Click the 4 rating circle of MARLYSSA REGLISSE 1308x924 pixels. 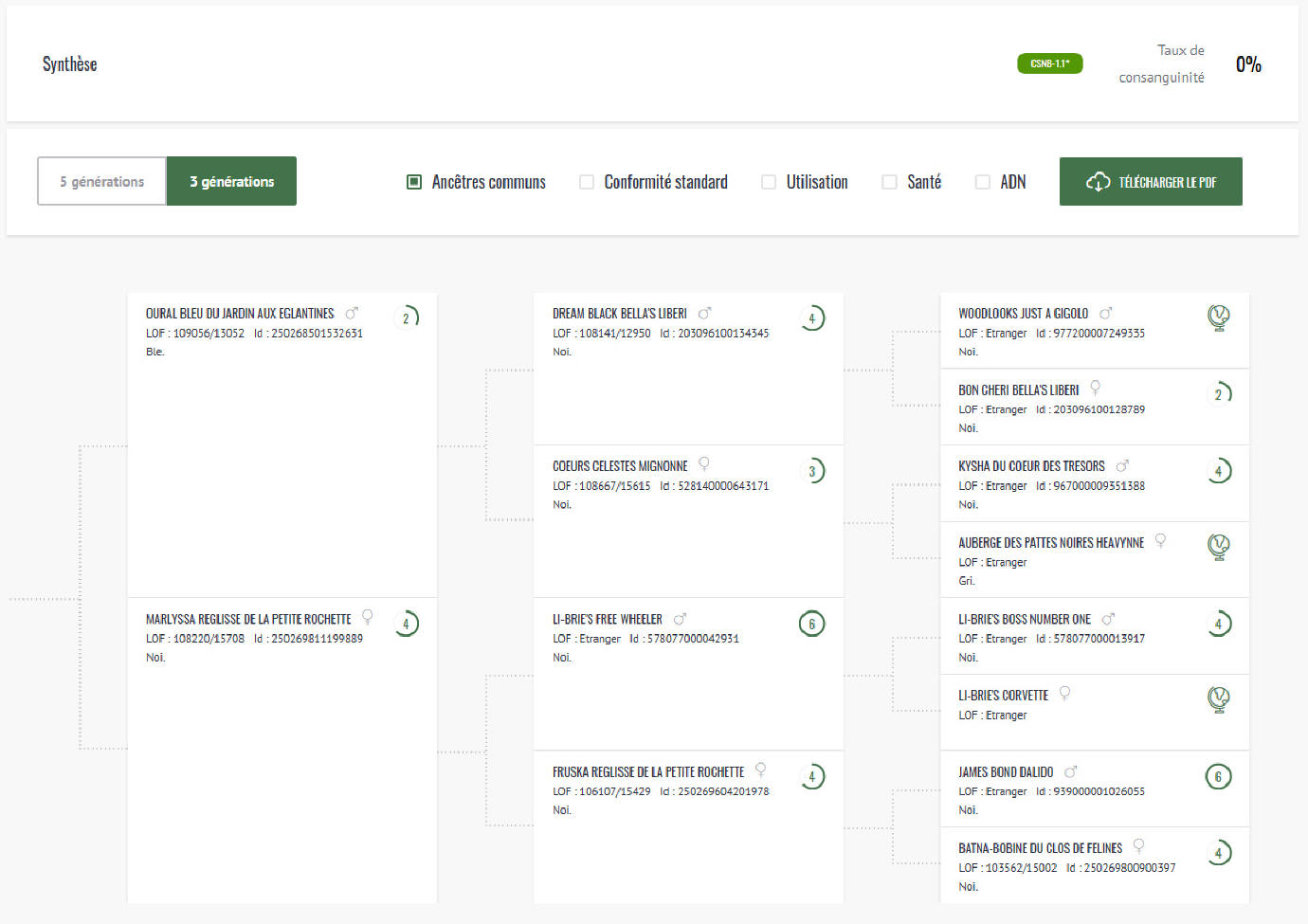tap(406, 624)
